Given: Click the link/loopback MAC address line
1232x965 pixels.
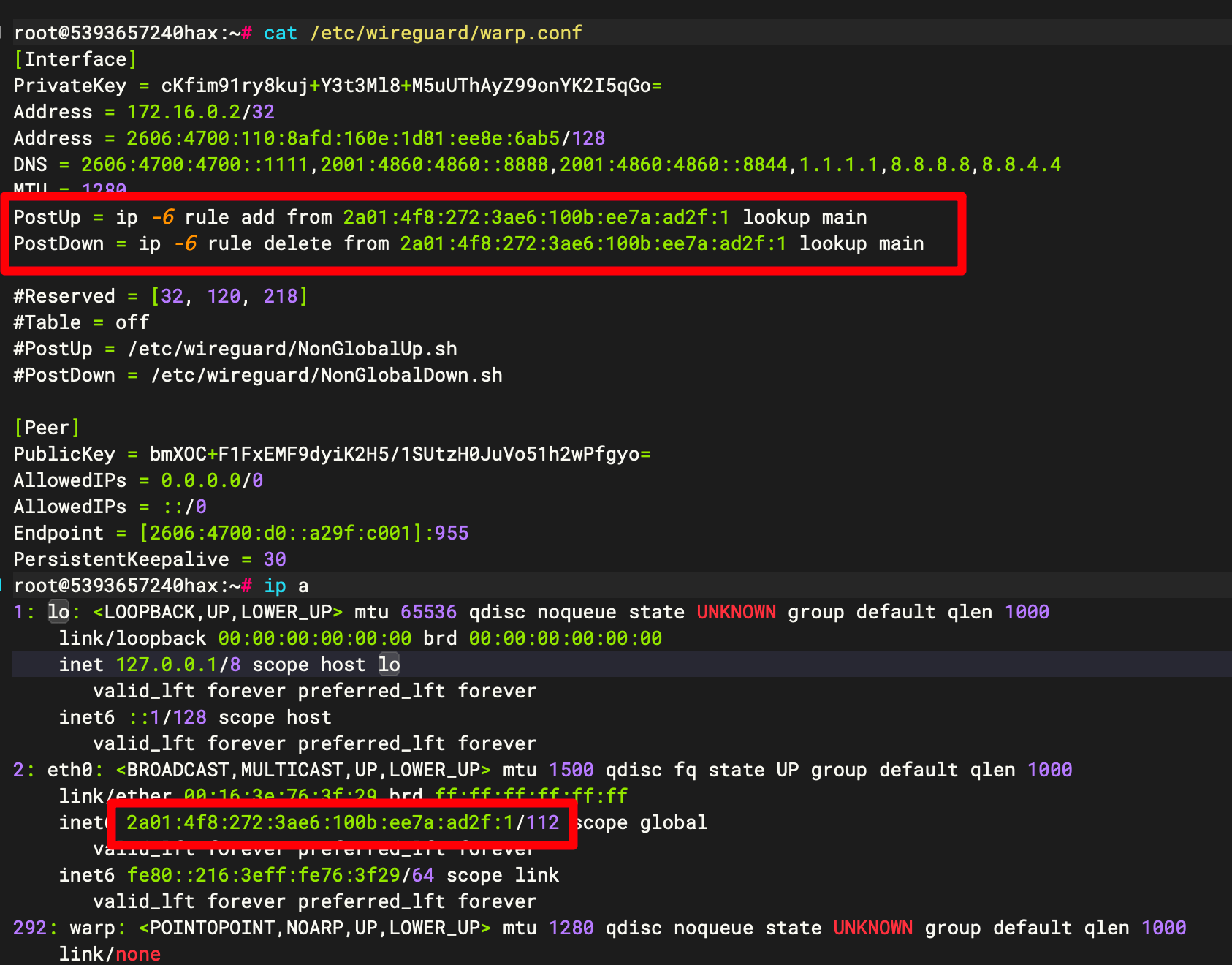Looking at the screenshot, I should 360,638.
